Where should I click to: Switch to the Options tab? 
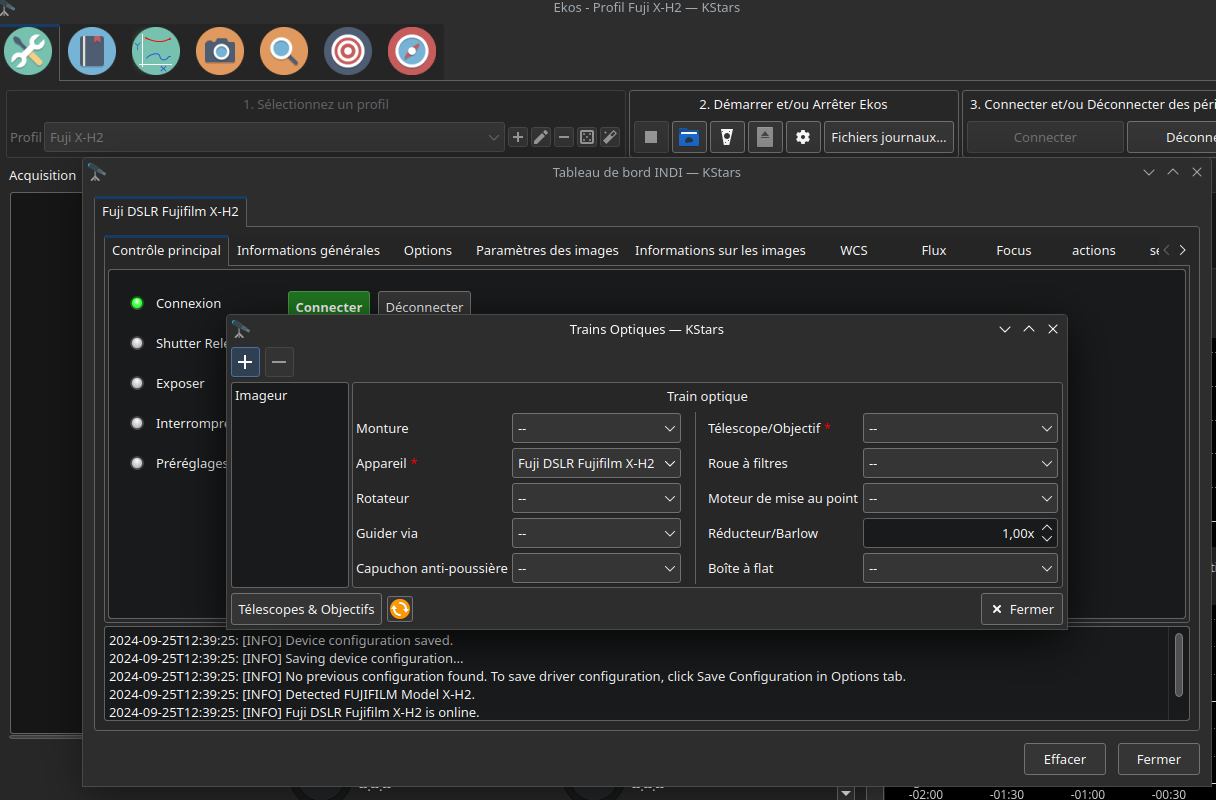(x=428, y=250)
